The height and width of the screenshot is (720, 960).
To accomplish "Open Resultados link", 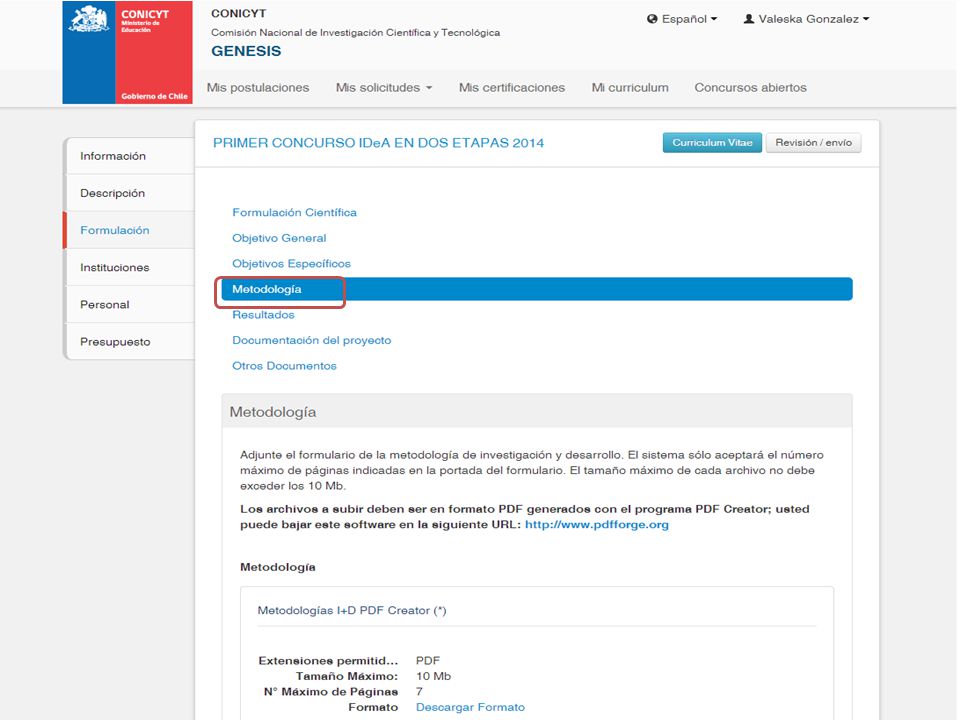I will pos(263,315).
